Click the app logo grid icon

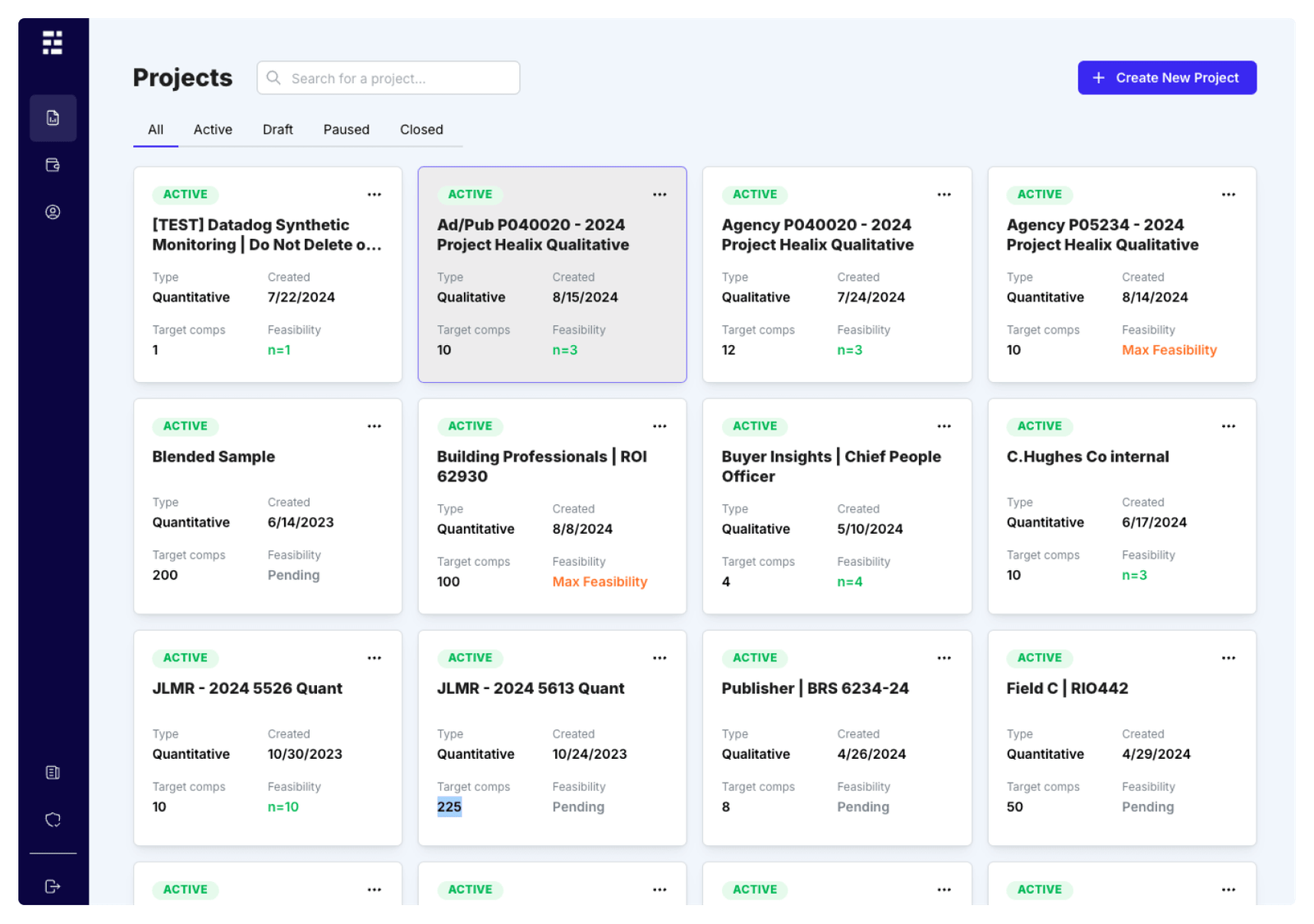(53, 43)
